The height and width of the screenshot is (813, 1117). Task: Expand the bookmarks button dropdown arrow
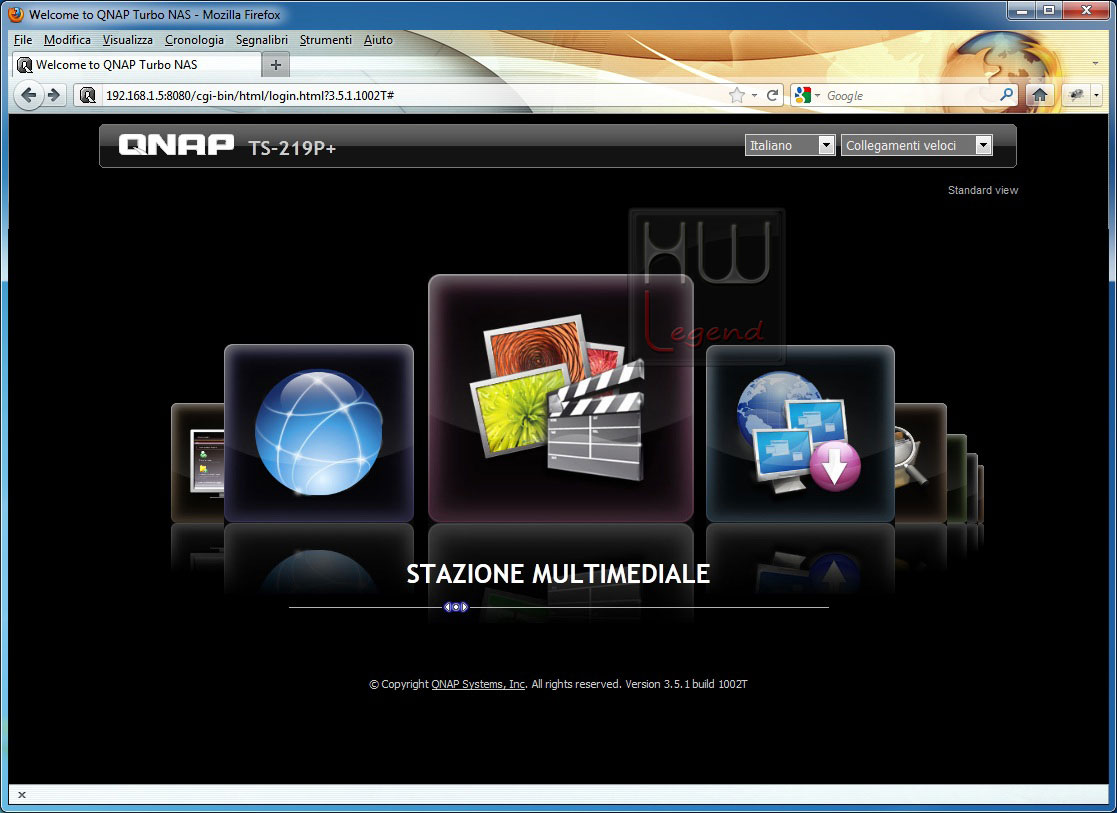click(1096, 95)
